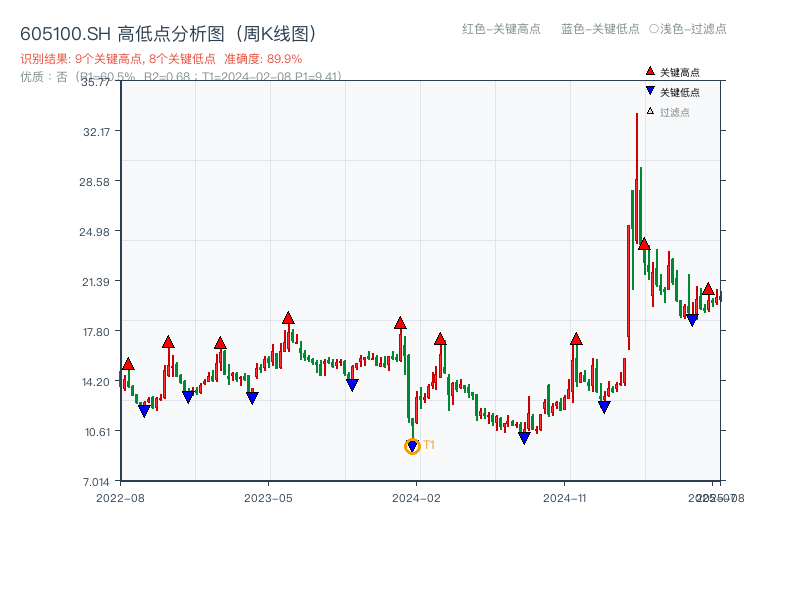Select the red marker above the 2024-02 candles
Image resolution: width=800 pixels, height=600 pixels.
[400, 322]
